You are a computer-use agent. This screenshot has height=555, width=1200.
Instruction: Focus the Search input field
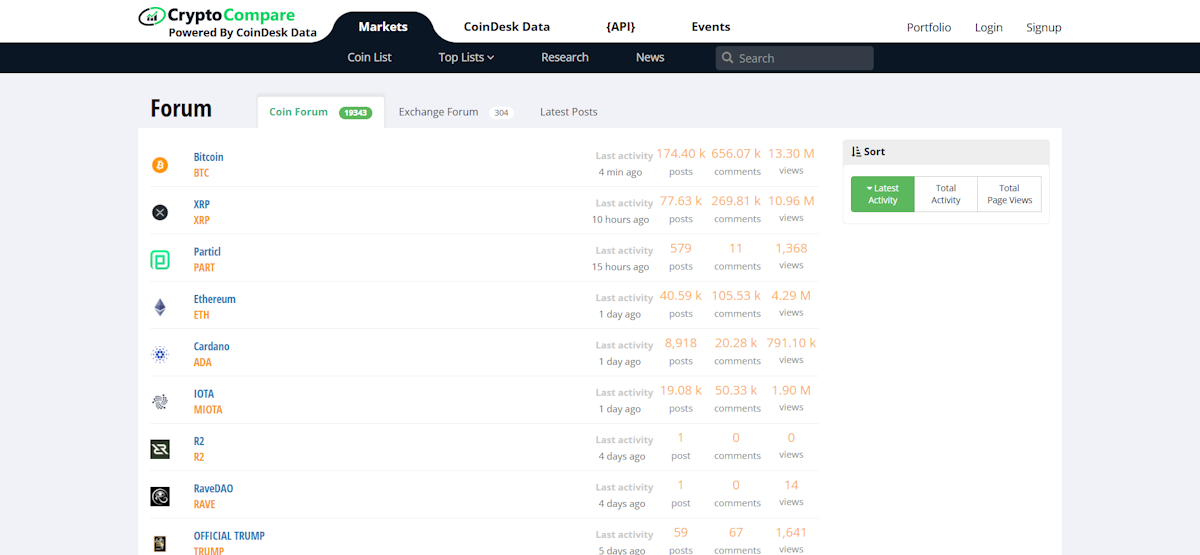tap(794, 58)
